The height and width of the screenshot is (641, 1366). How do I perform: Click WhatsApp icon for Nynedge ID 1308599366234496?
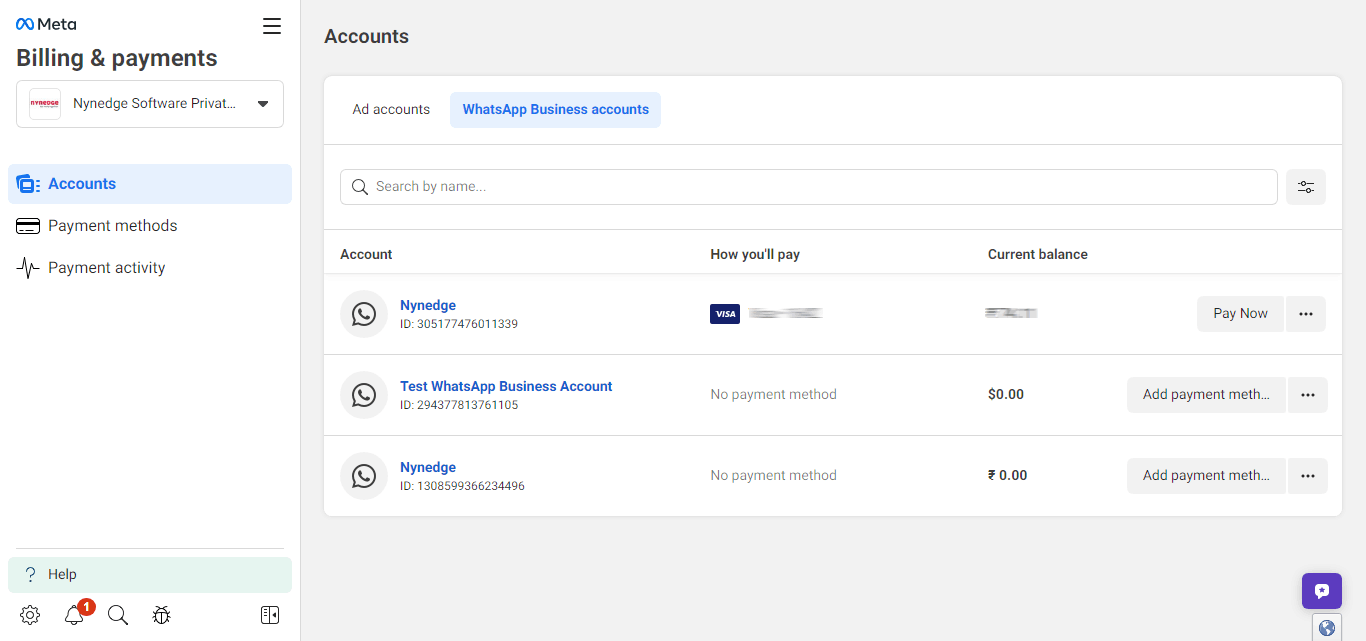(x=364, y=476)
